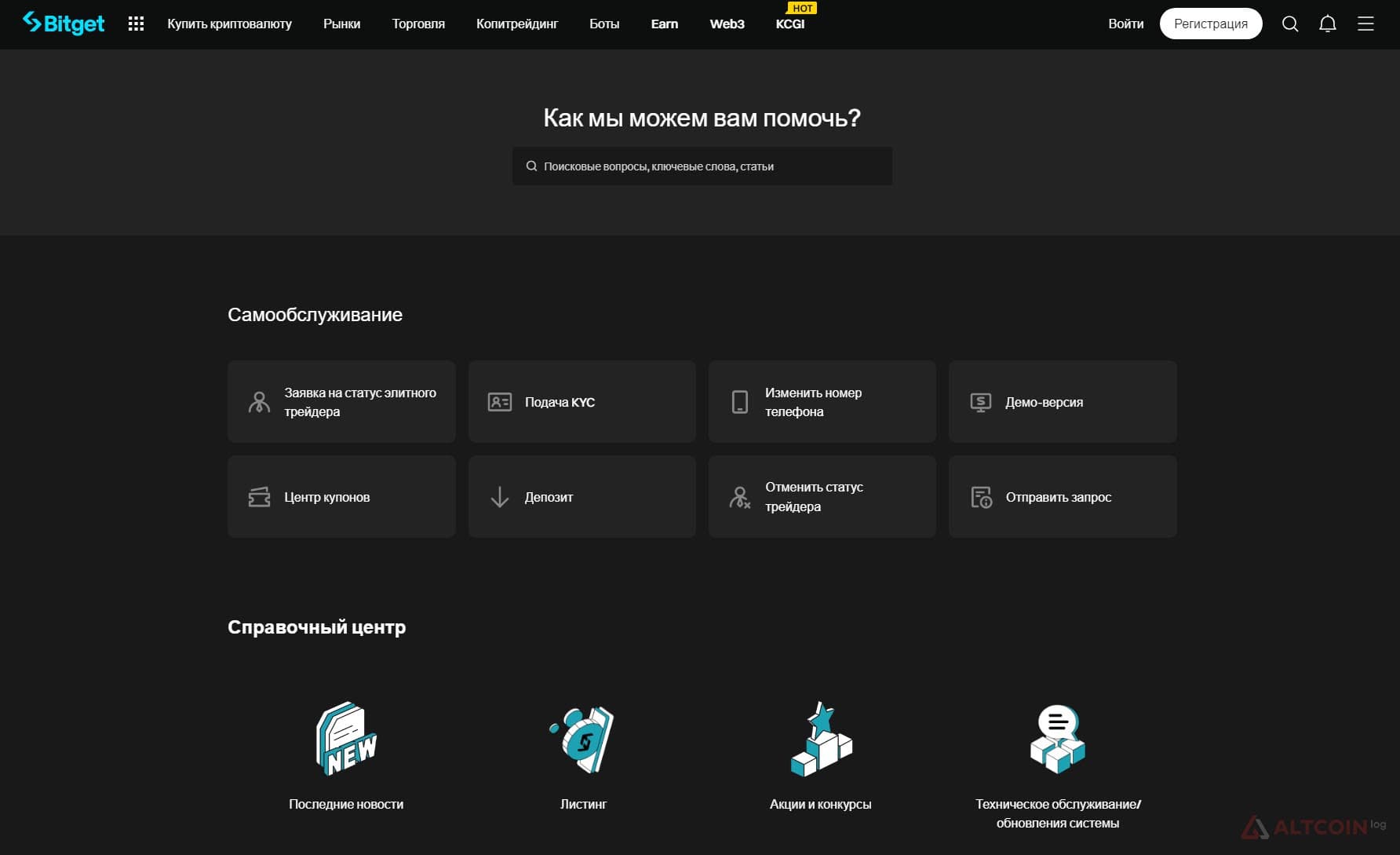
Task: Click the Демо-версия label
Action: pos(1045,402)
